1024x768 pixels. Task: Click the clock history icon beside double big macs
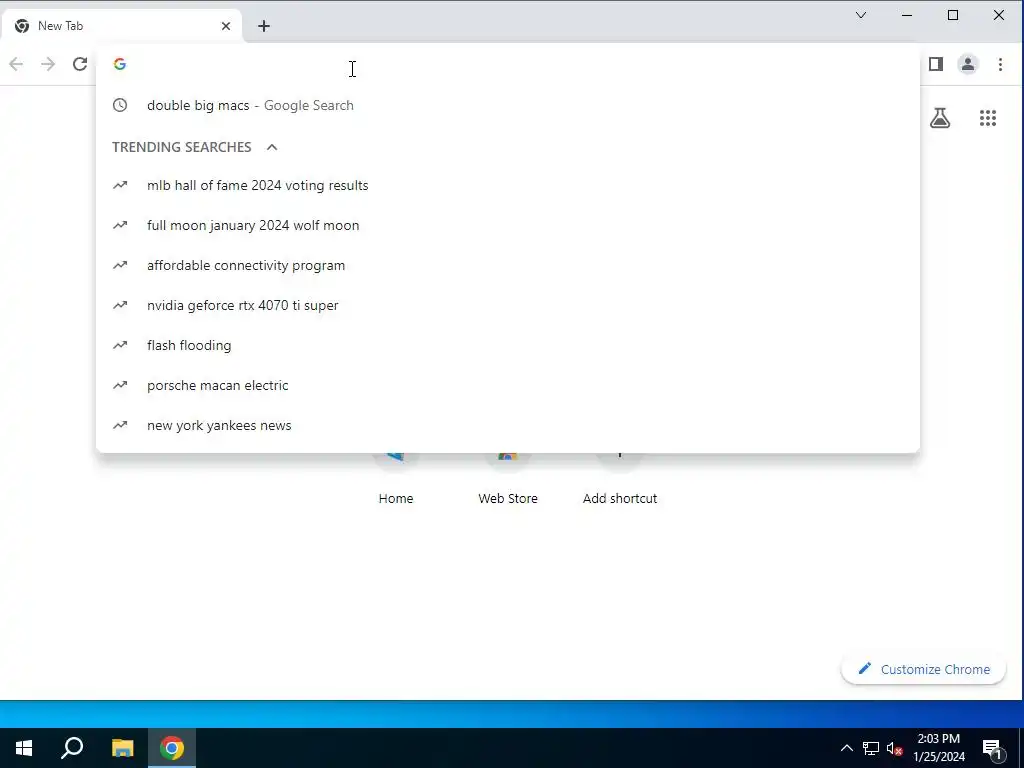120,105
